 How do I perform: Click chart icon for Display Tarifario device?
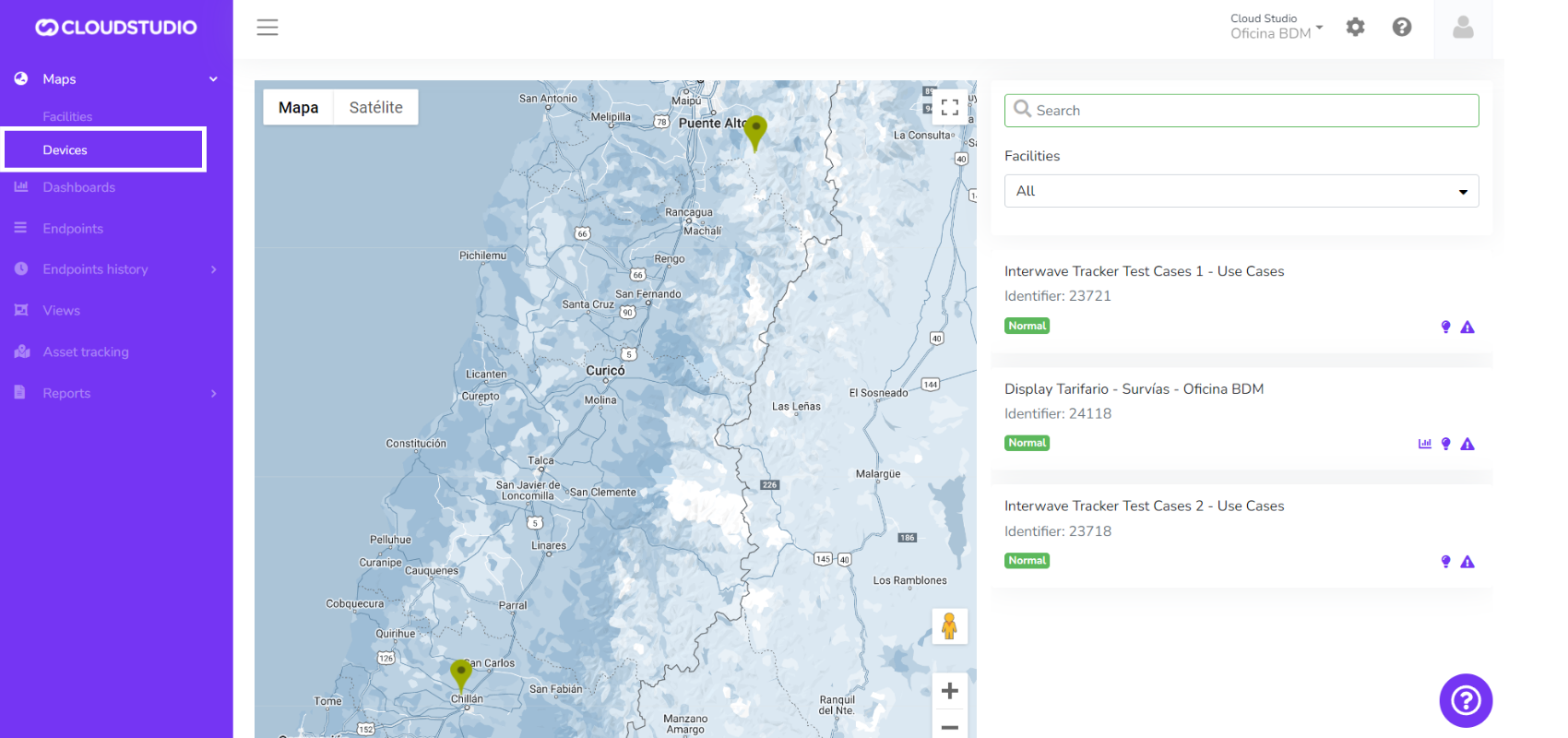coord(1424,444)
